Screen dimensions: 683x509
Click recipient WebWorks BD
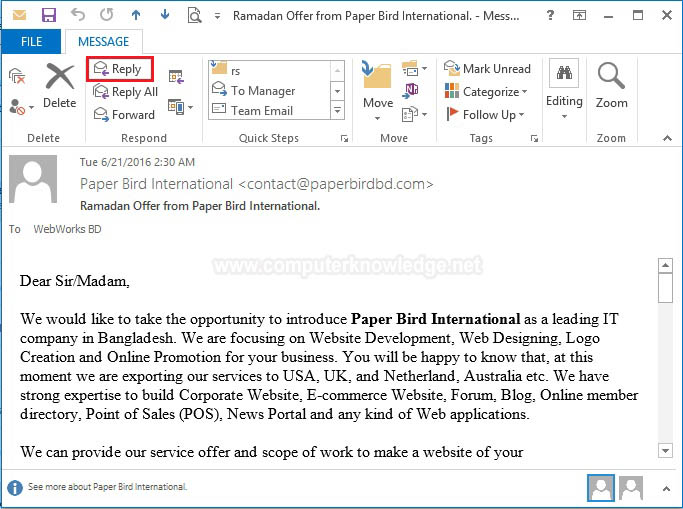(x=67, y=229)
